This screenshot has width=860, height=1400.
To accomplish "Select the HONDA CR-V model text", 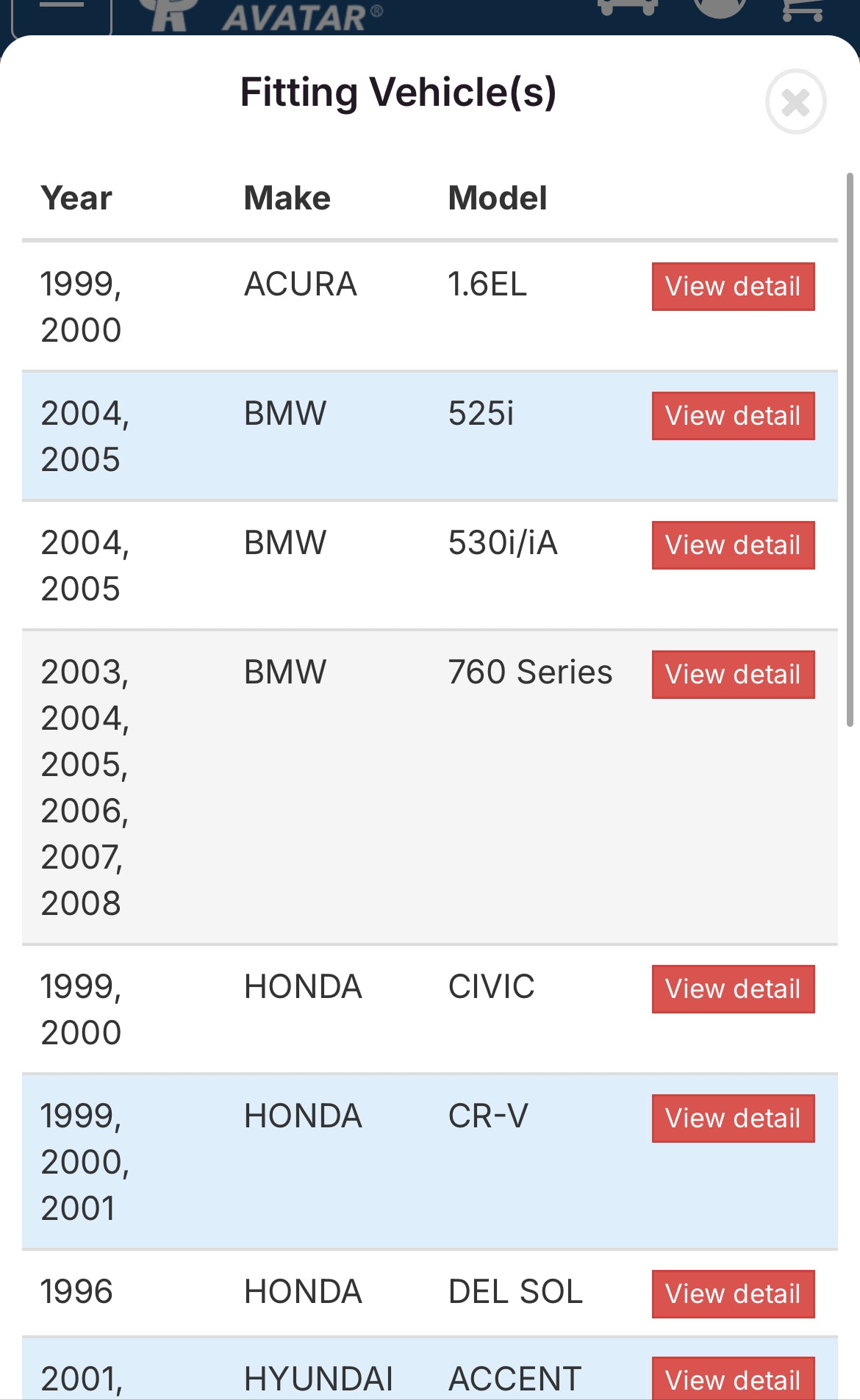I will [488, 1116].
